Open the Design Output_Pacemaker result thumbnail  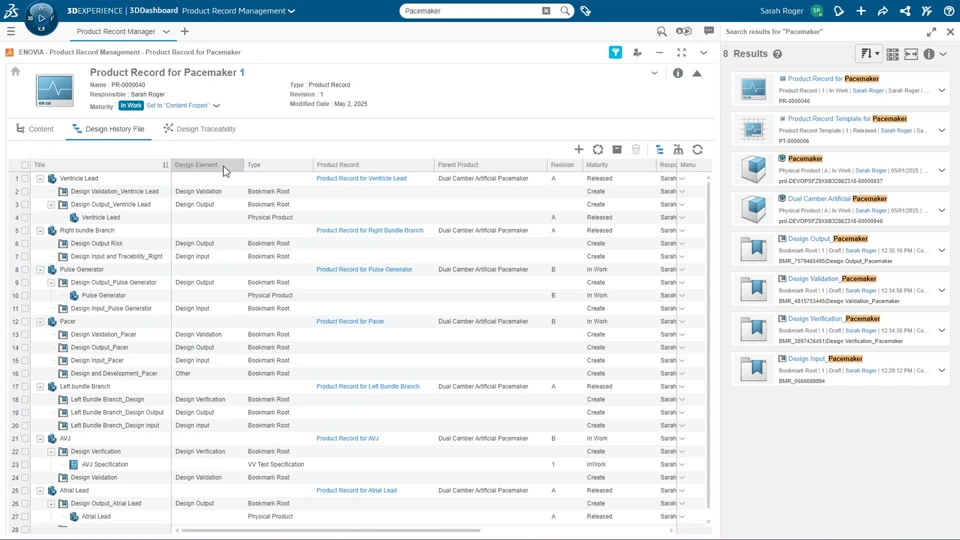point(753,249)
